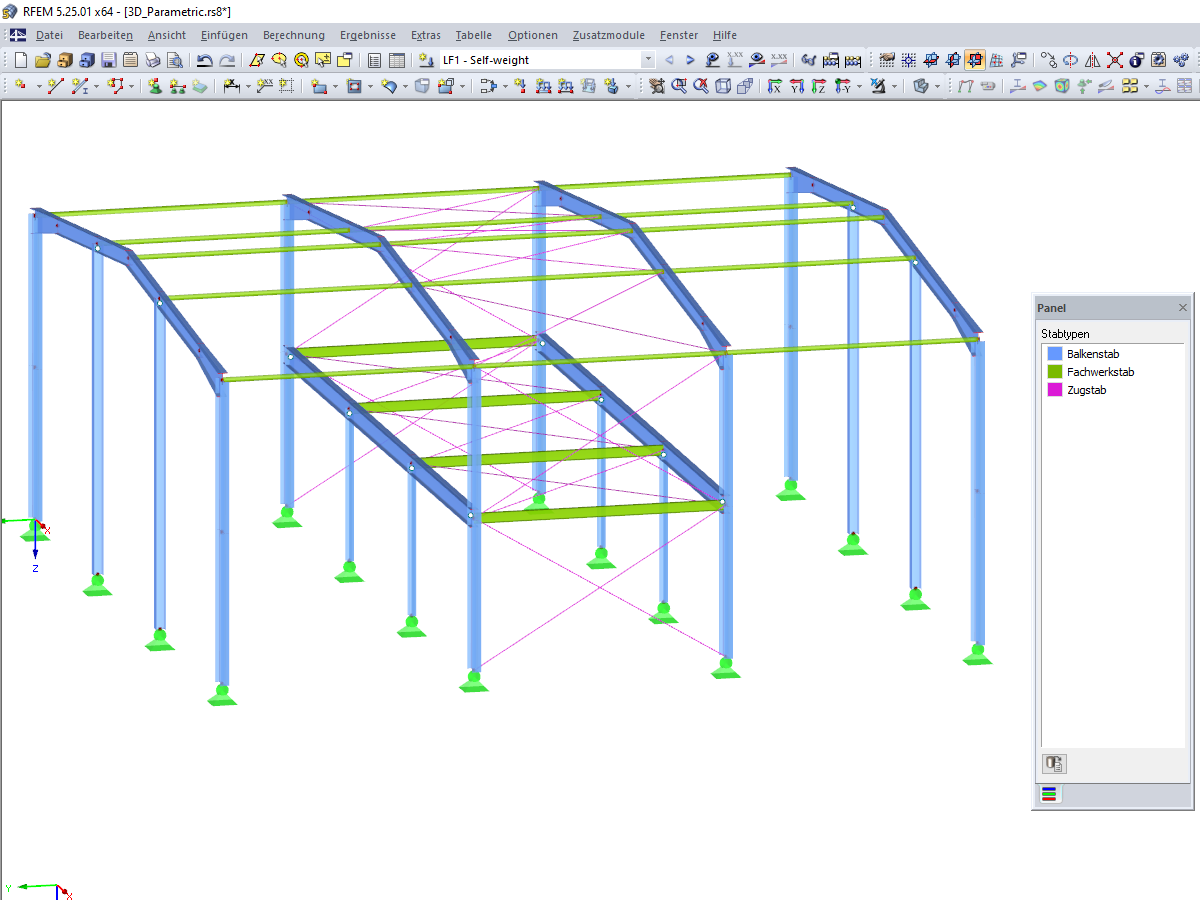This screenshot has height=900, width=1200.
Task: Click the yellow folder windows icon
Action: (344, 60)
